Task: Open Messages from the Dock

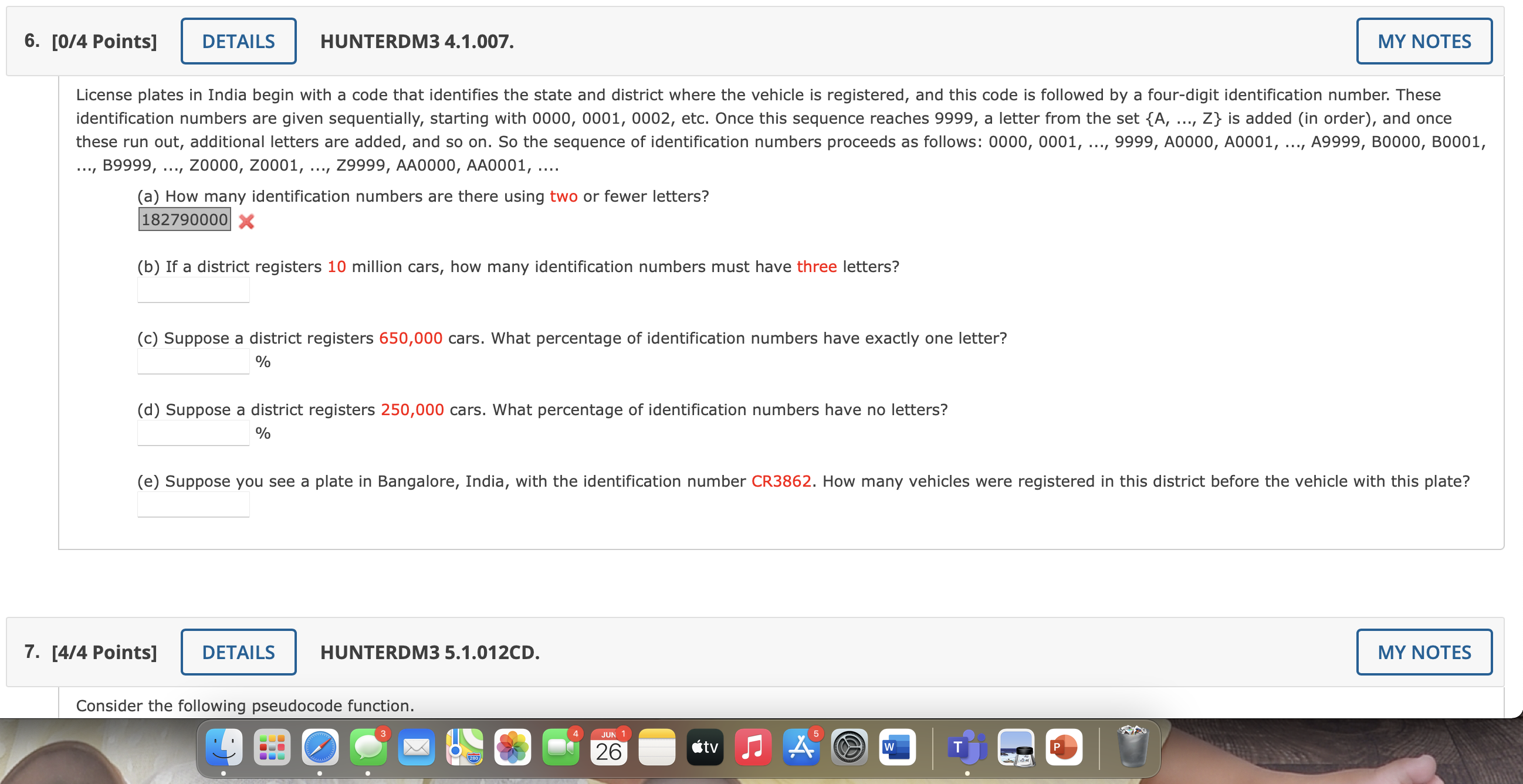Action: [x=368, y=748]
